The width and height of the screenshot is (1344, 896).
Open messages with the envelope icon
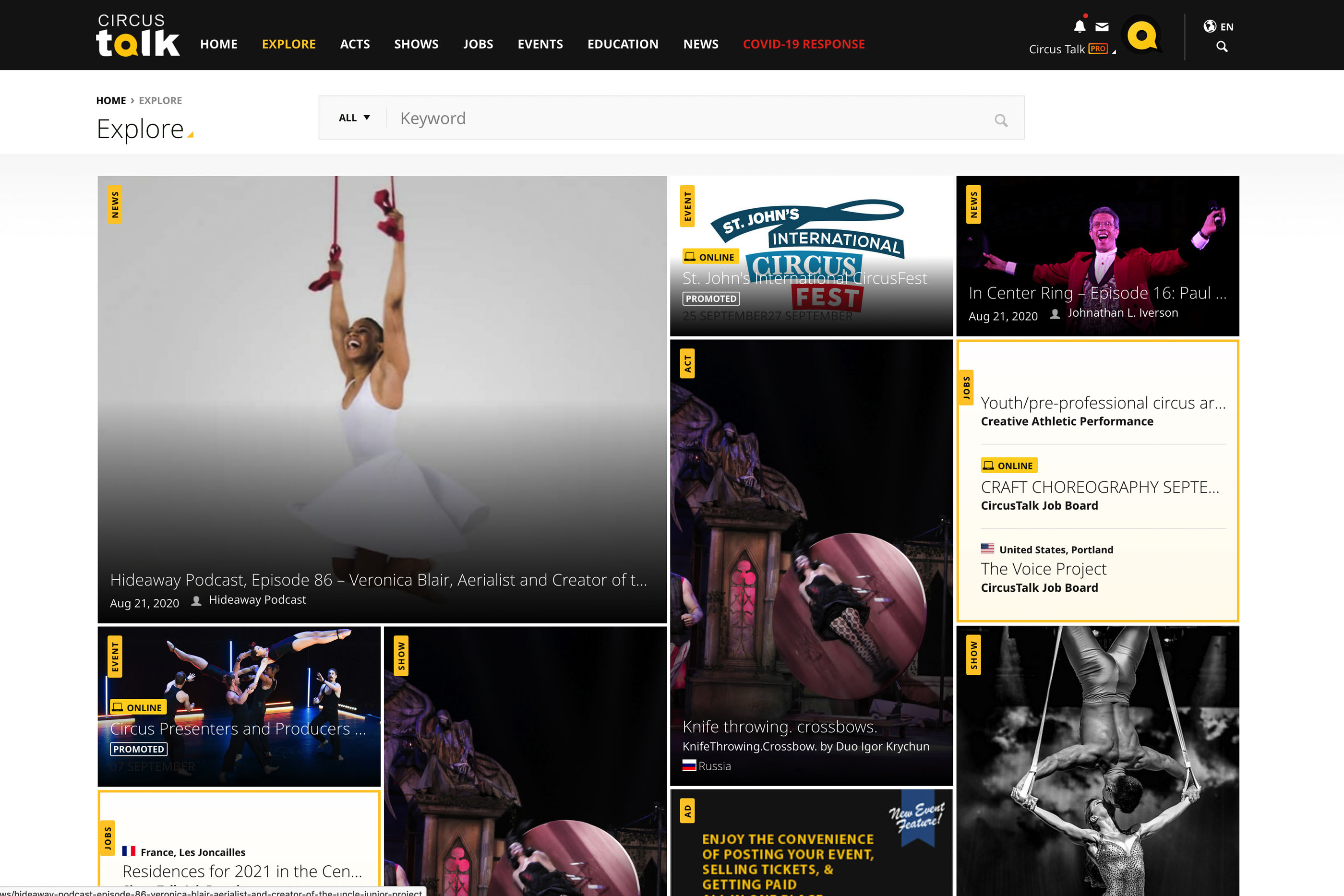point(1102,26)
